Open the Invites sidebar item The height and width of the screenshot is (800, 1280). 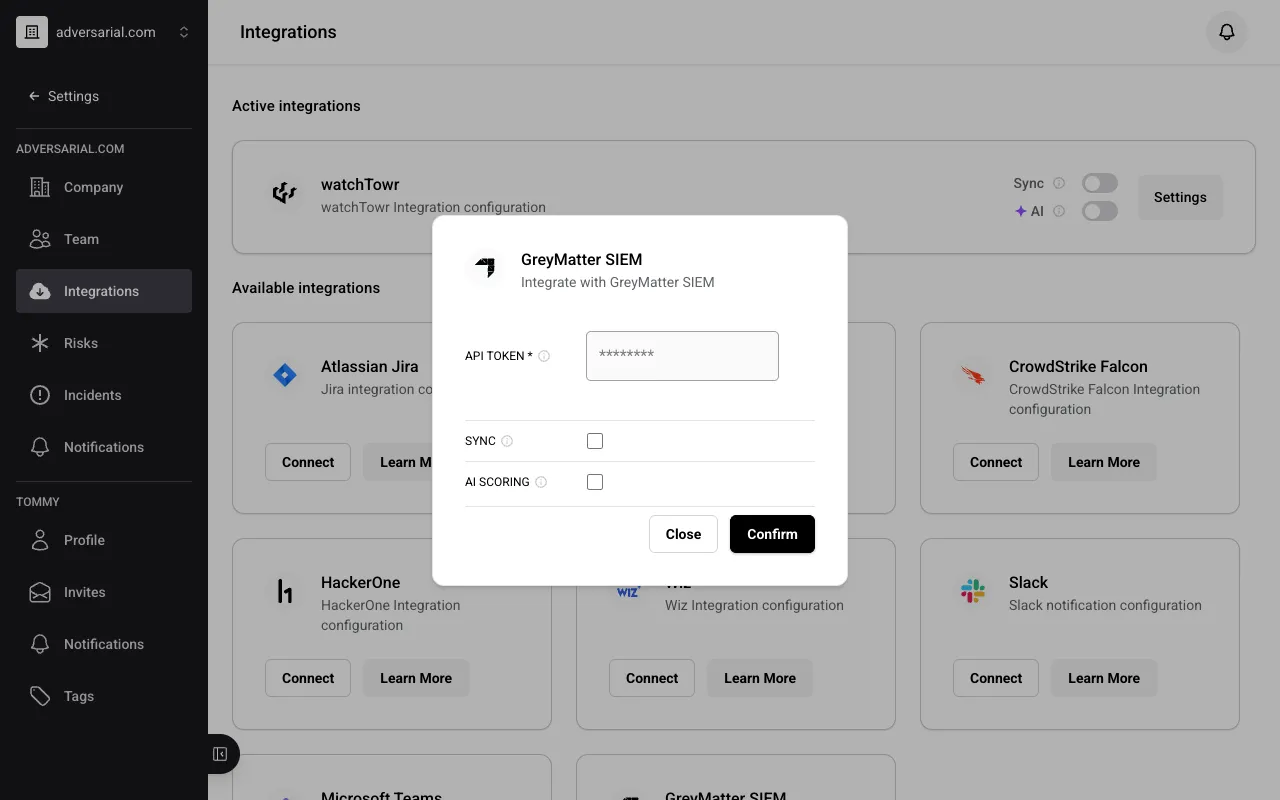point(104,592)
